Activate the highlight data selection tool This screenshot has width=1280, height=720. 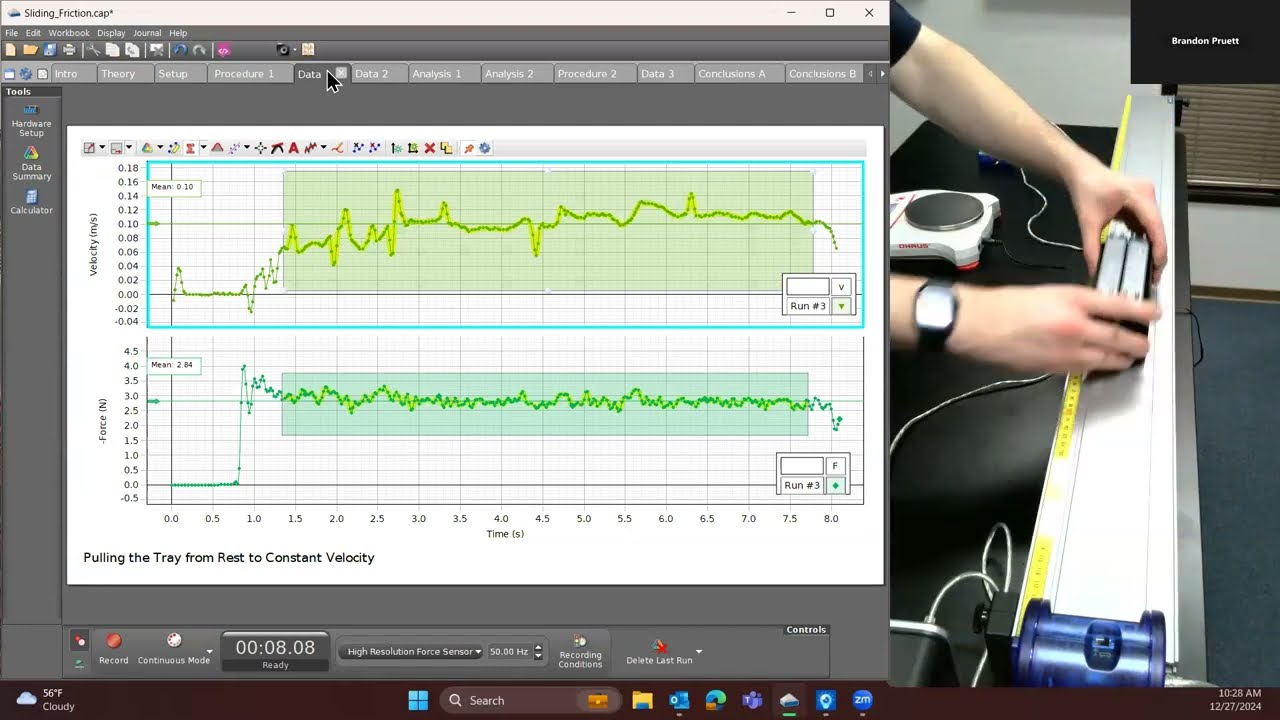click(x=174, y=148)
